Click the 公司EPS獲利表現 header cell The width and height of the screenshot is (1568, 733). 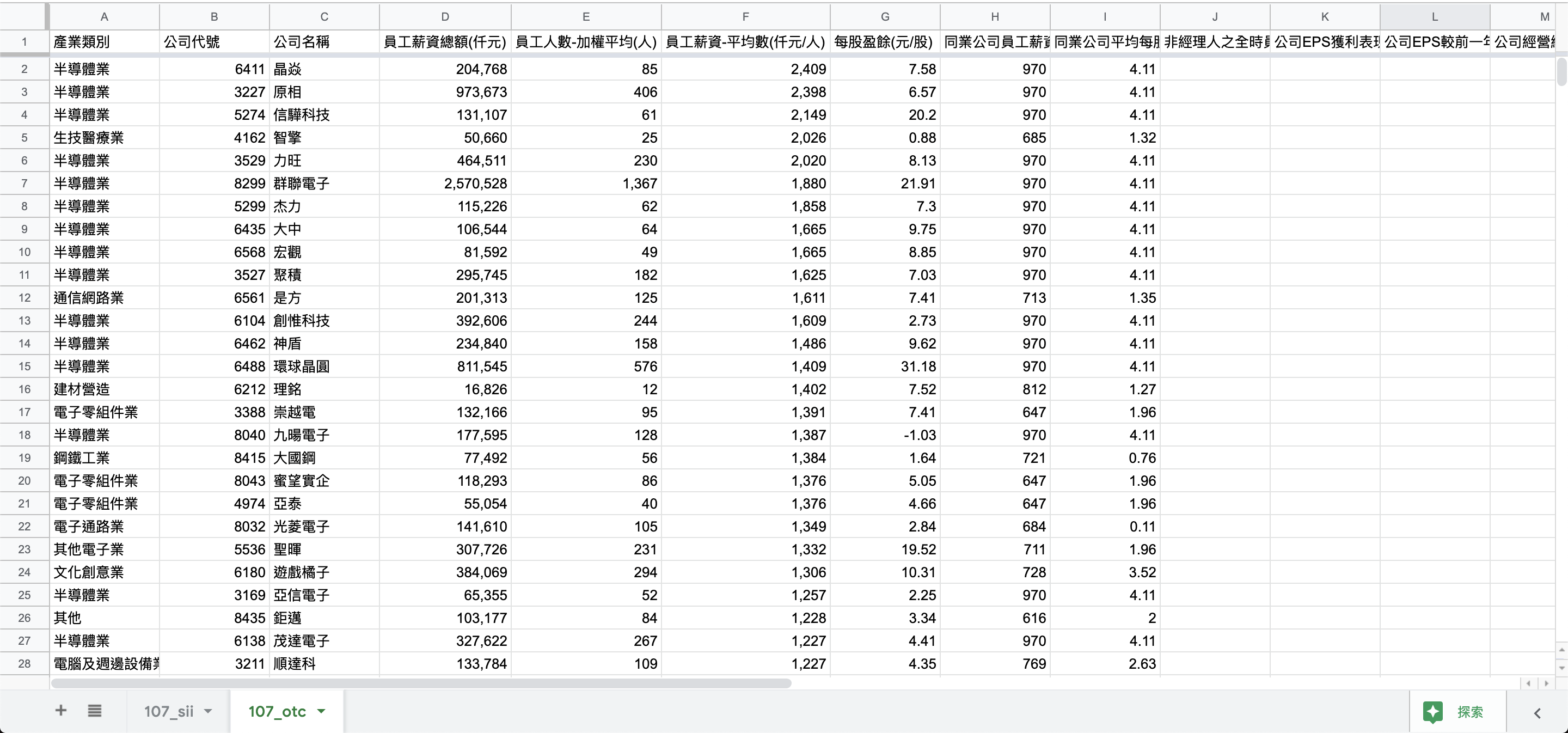click(1325, 42)
